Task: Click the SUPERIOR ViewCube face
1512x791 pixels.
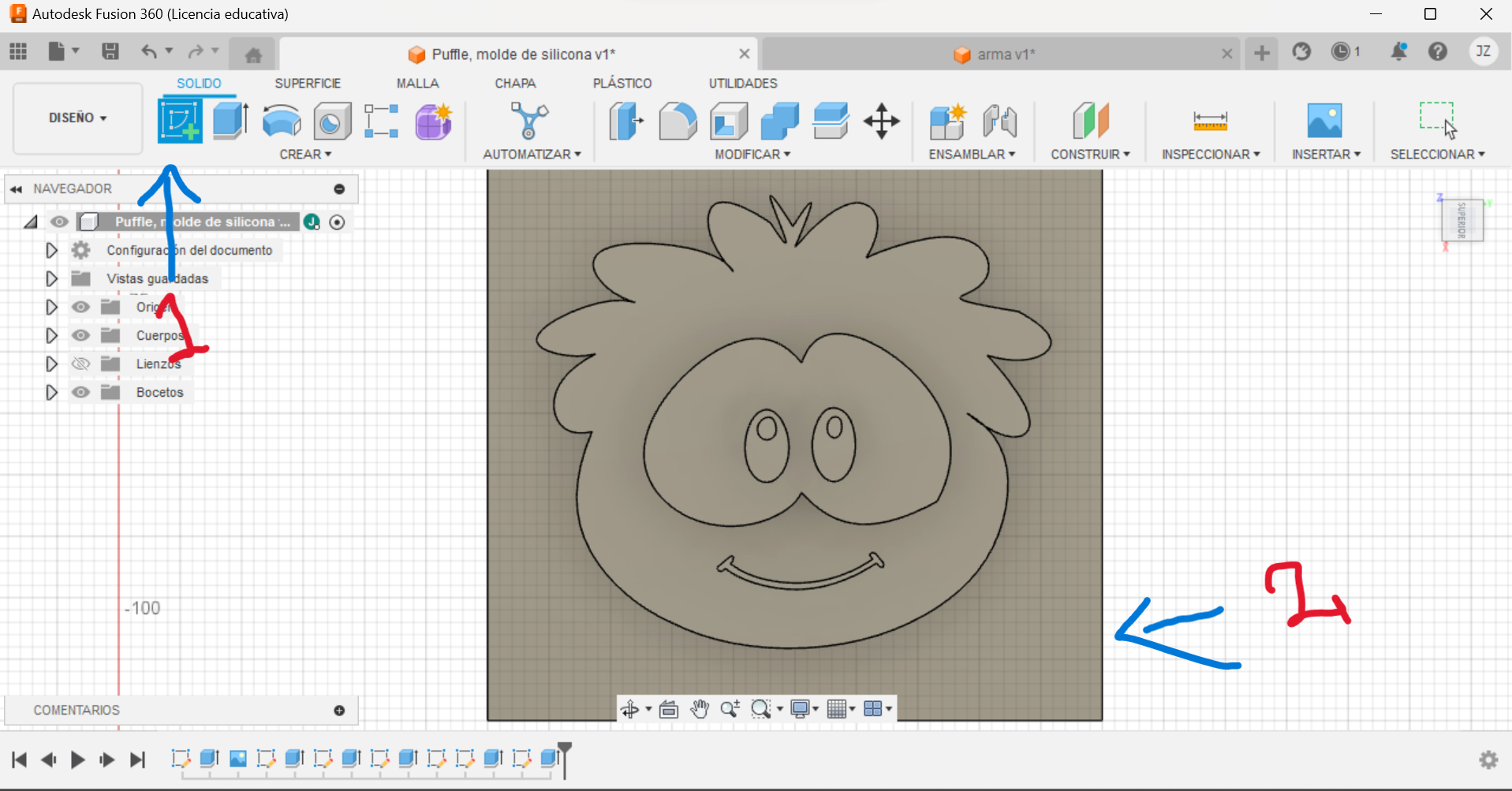Action: [x=1462, y=221]
